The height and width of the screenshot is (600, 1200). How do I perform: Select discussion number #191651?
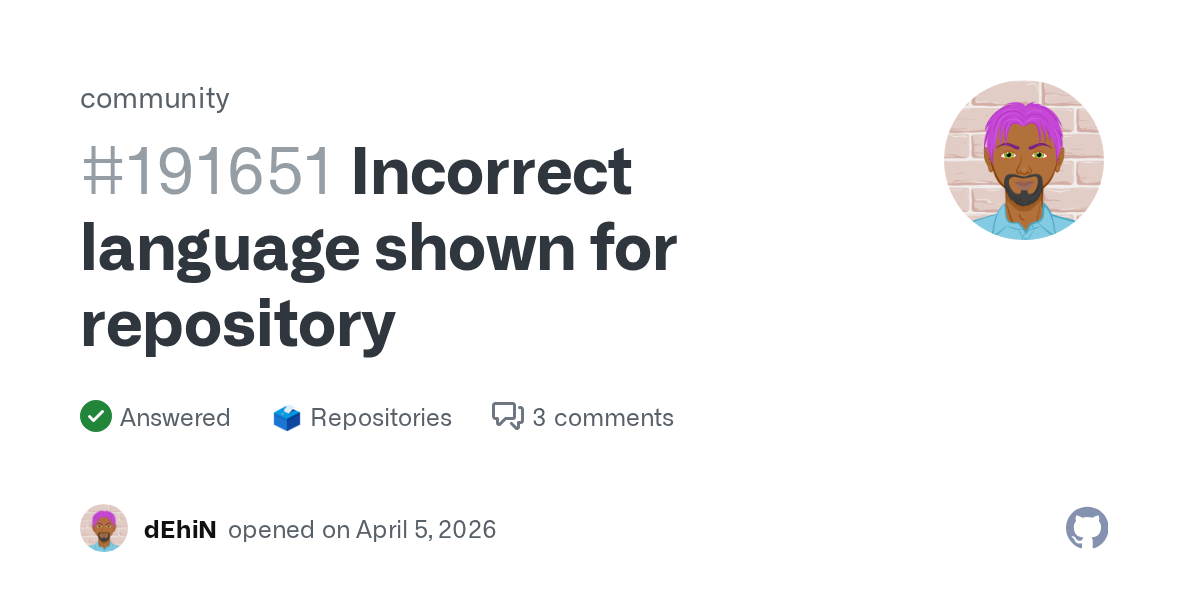206,171
